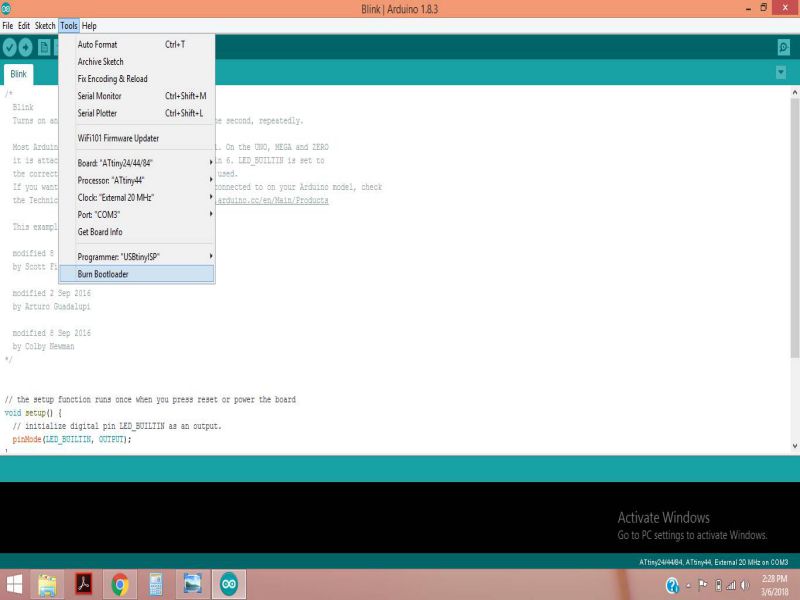The image size is (800, 600).
Task: Click the Arduino taskbar icon
Action: (229, 585)
